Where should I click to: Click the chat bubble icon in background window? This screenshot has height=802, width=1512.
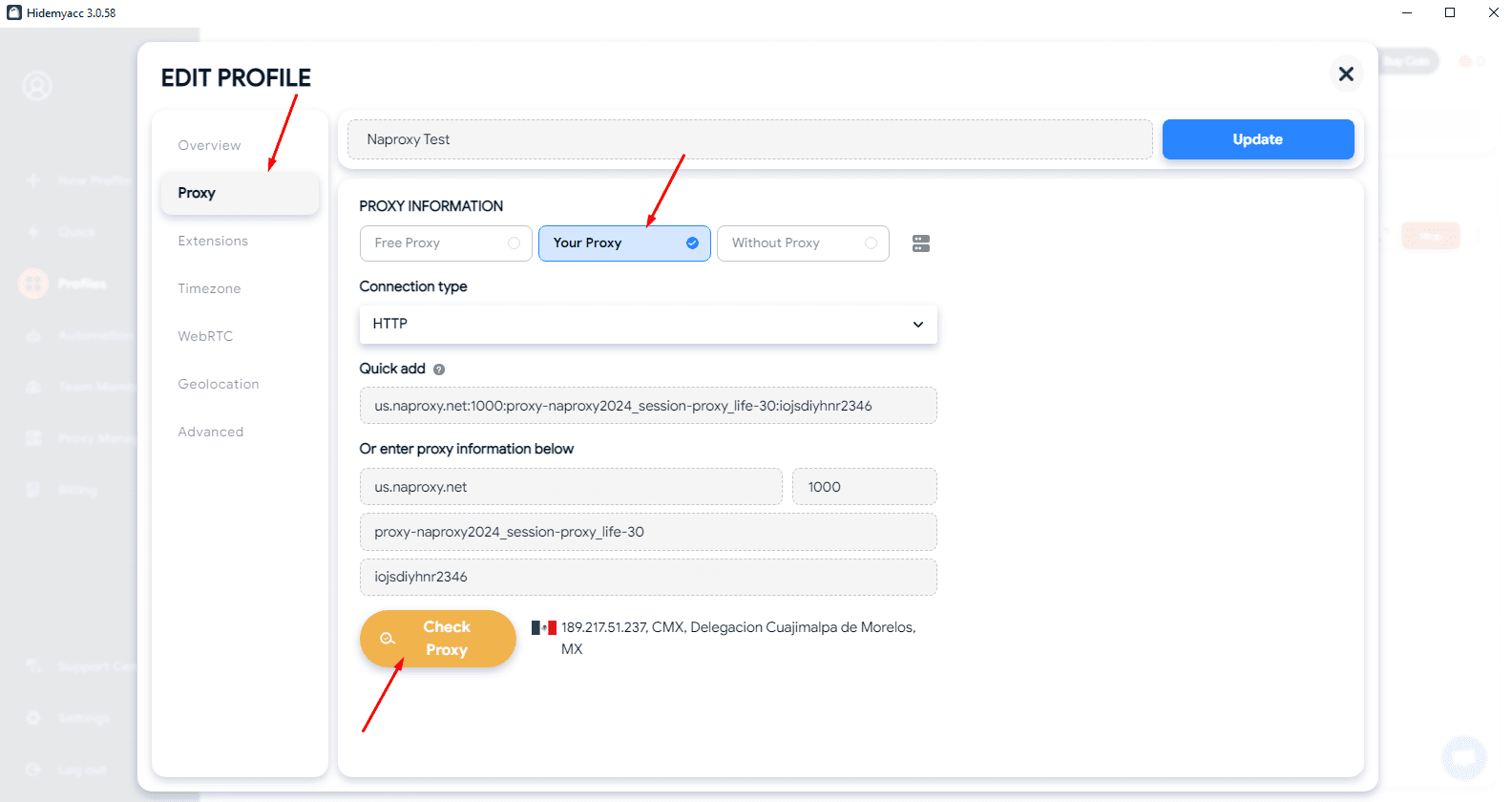tap(1463, 758)
